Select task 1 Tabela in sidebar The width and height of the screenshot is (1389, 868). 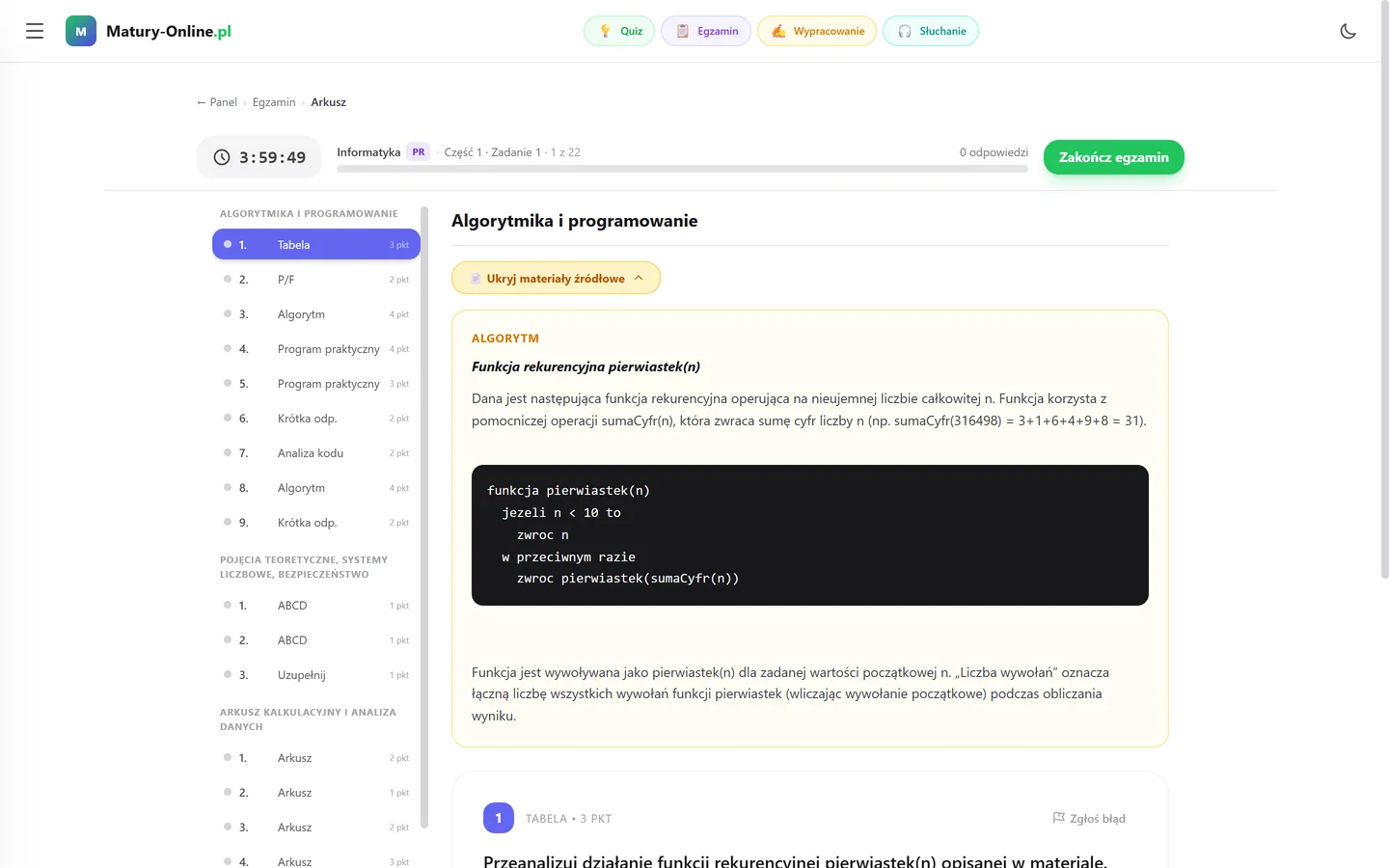(x=316, y=244)
